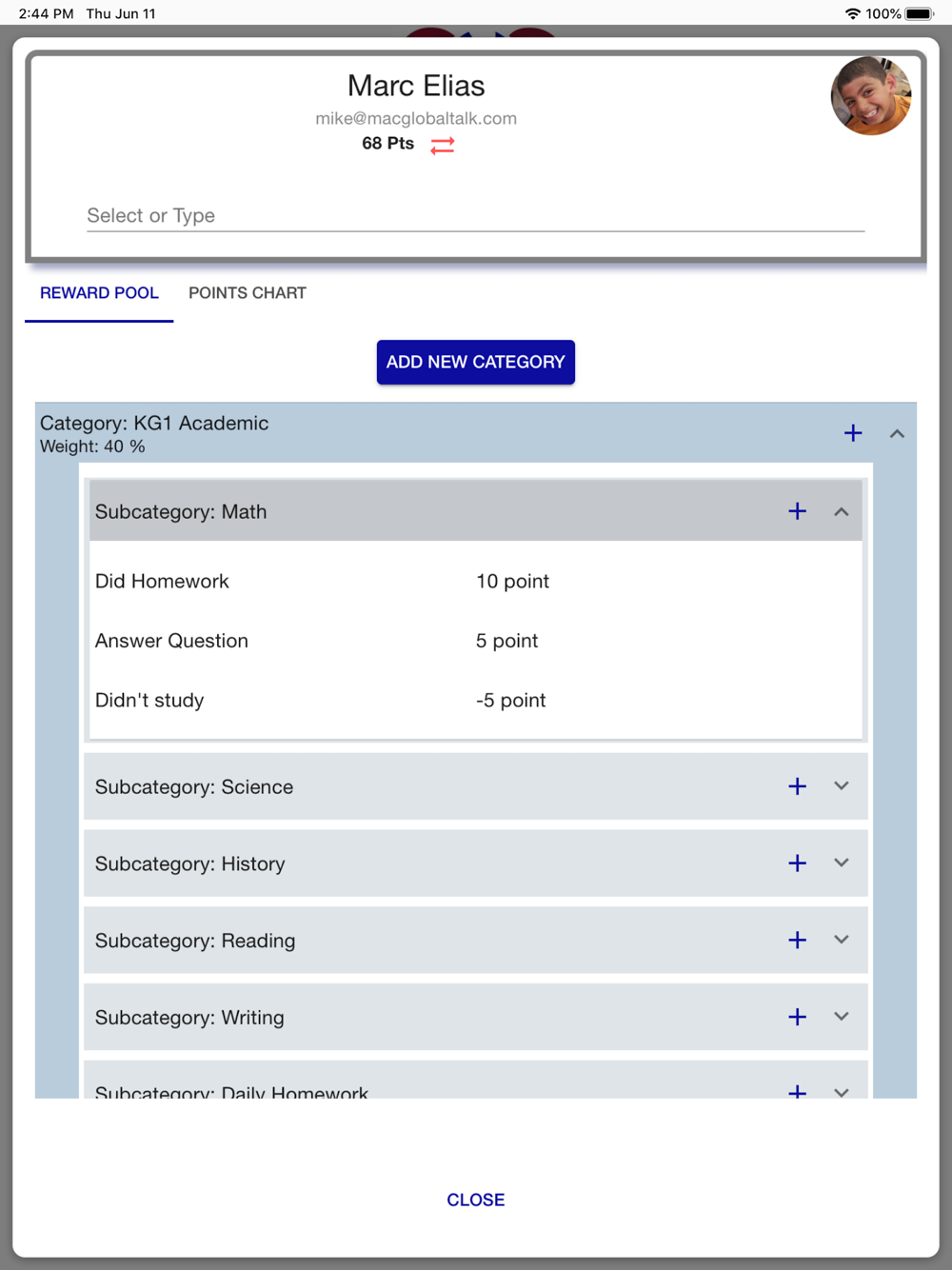Tap the battery icon in status bar
This screenshot has width=952, height=1270.
pos(920,13)
